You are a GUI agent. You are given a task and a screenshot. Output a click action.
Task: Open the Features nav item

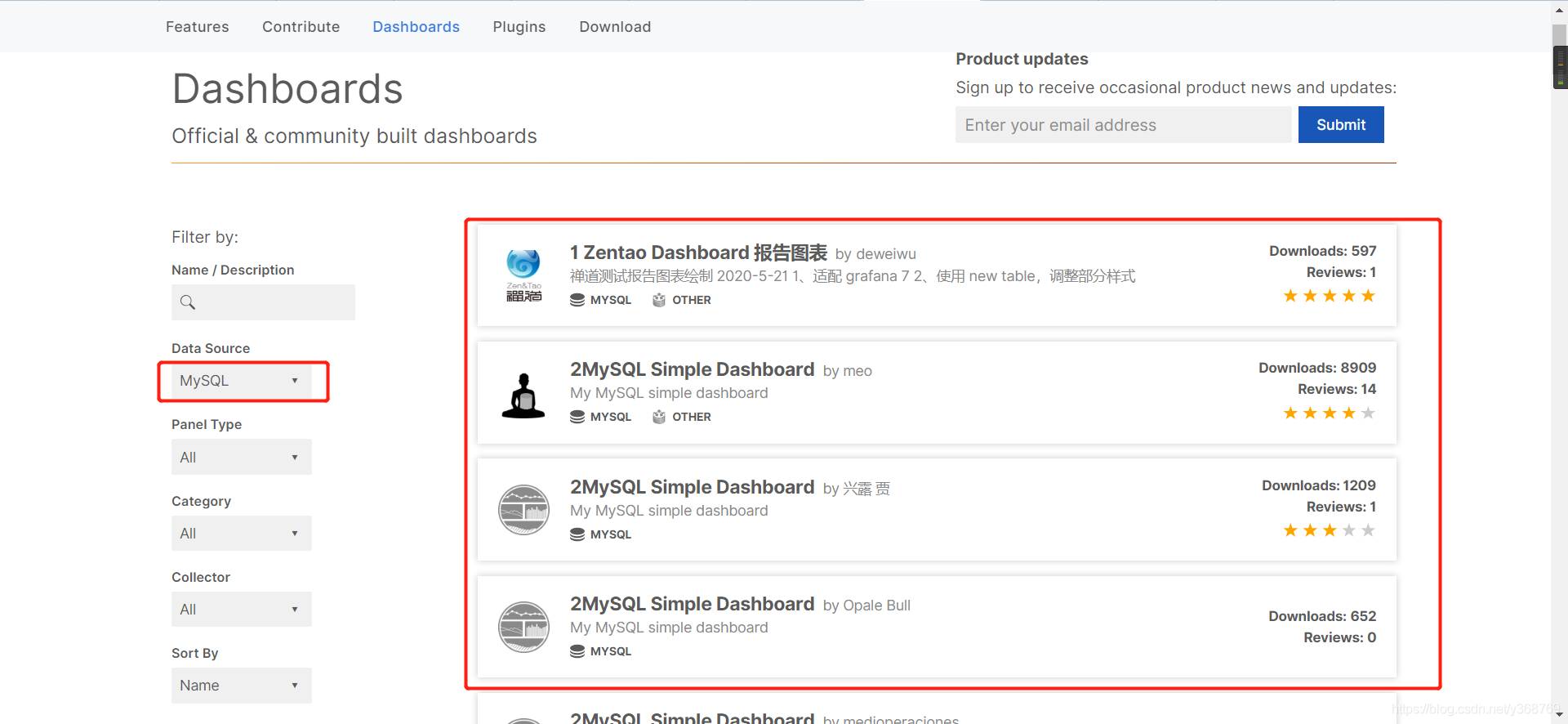pos(197,27)
